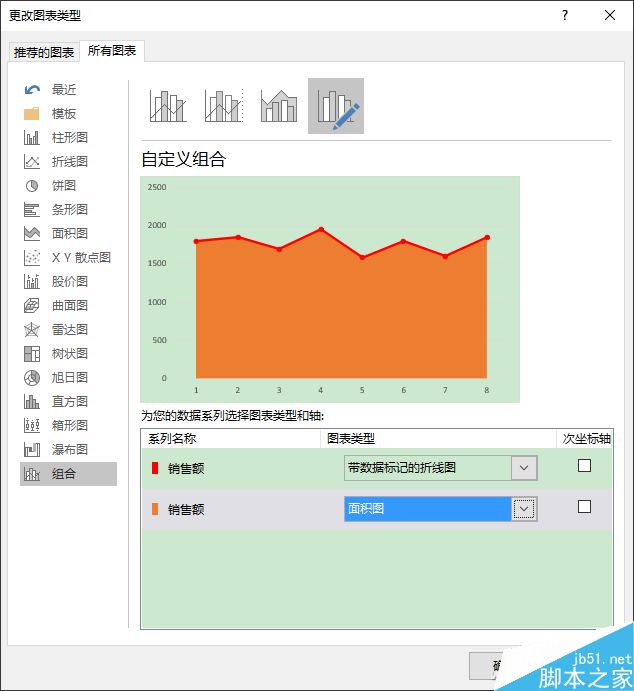Choose the Treemap (树状图) icon
634x691 pixels.
coord(32,353)
